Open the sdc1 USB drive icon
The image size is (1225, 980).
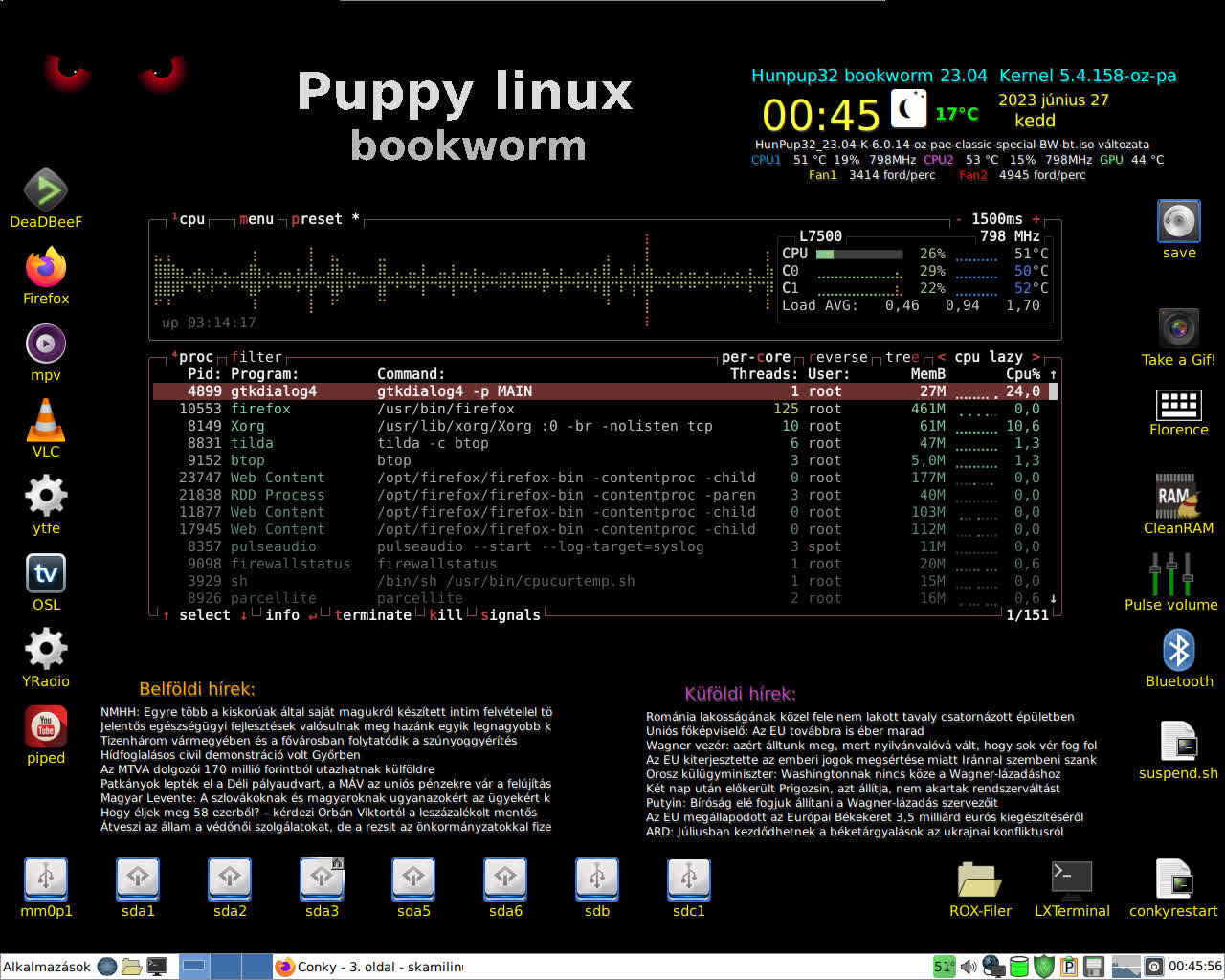tap(689, 880)
